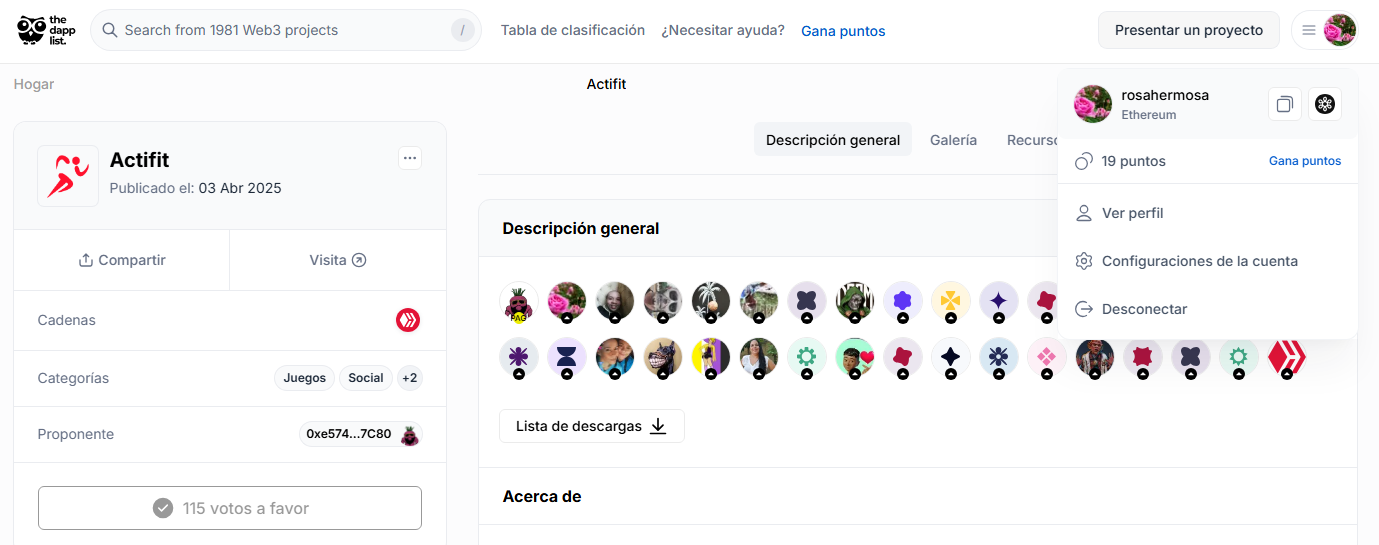Click Lista de descargas button
Viewport: 1379px width, 545px height.
pyautogui.click(x=592, y=426)
